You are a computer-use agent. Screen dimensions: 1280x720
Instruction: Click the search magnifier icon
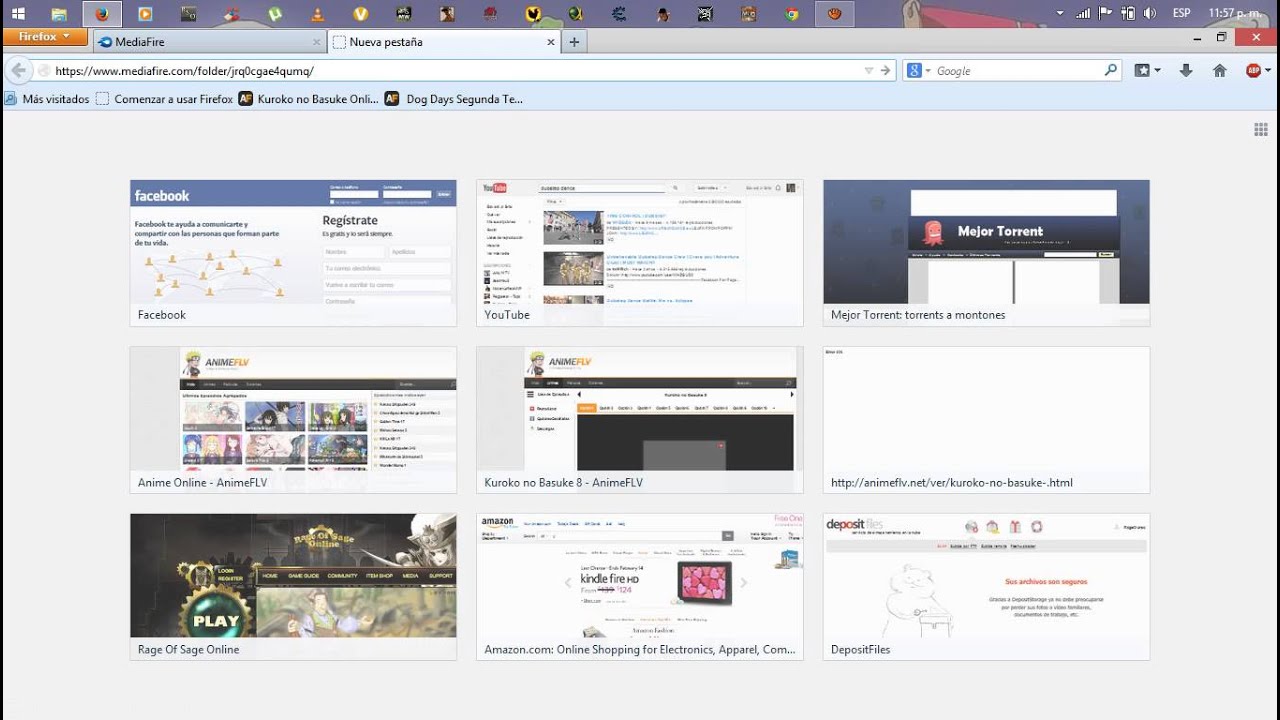pyautogui.click(x=1110, y=71)
